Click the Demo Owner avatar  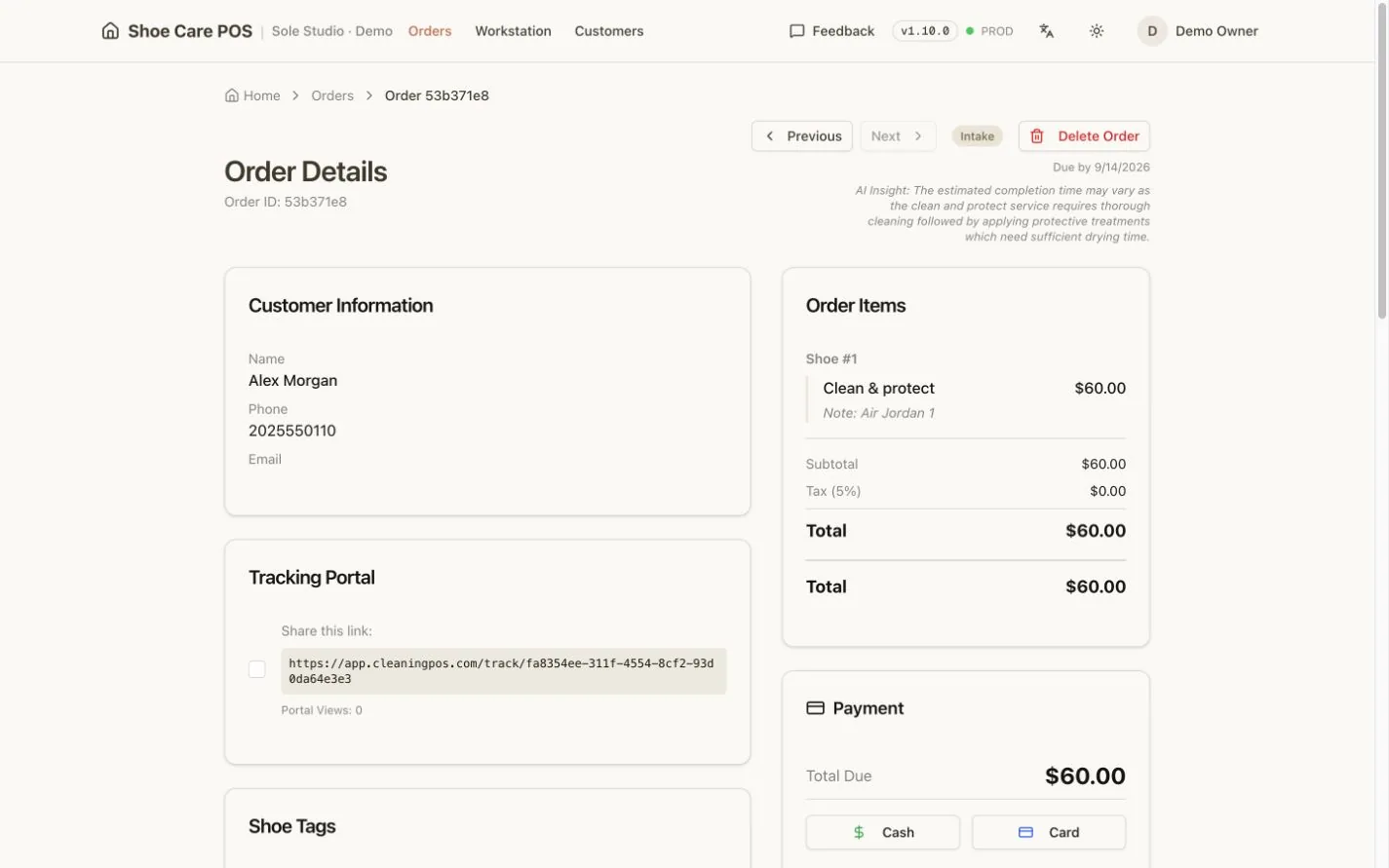tap(1152, 31)
